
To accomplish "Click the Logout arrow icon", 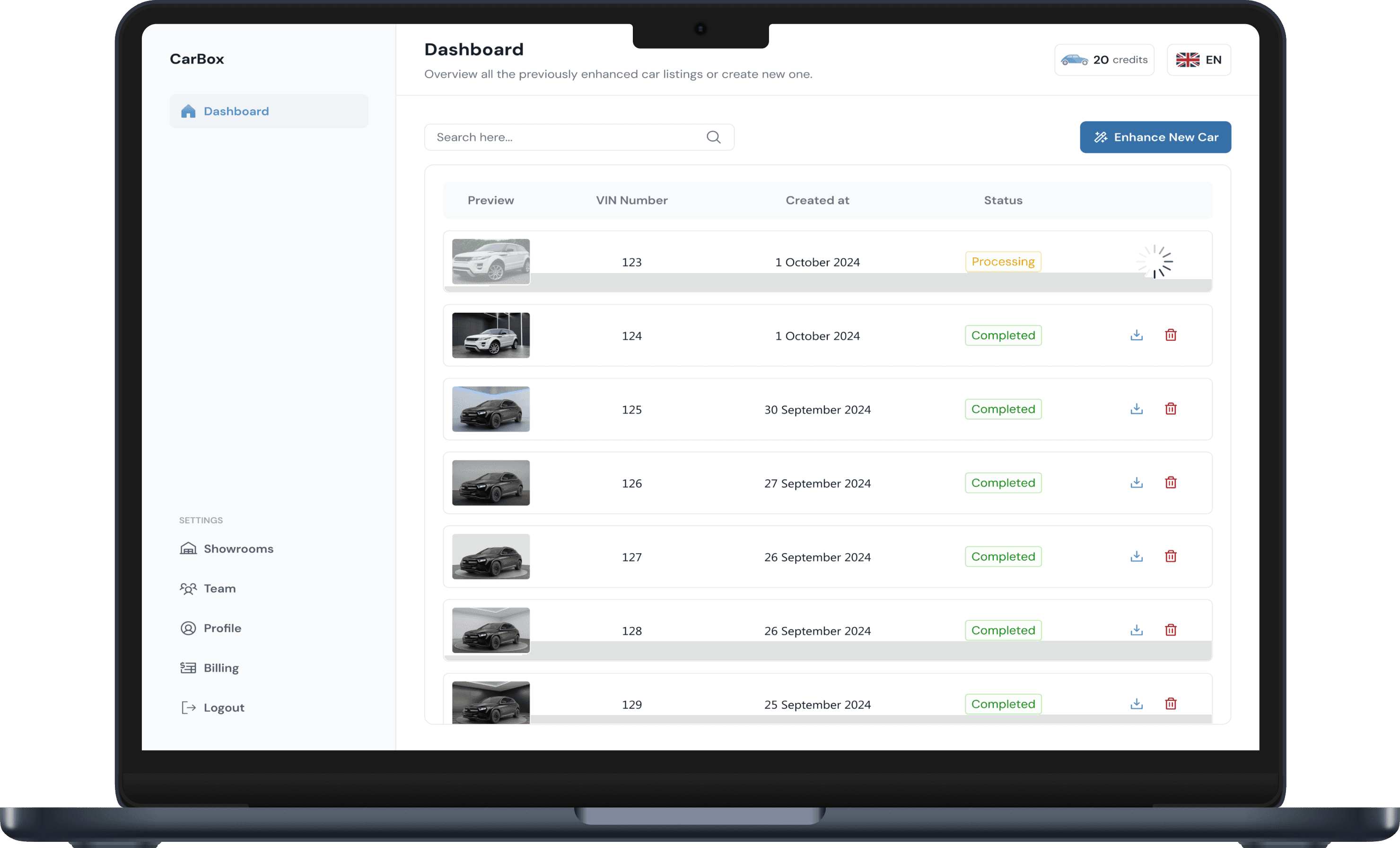I will pos(188,707).
